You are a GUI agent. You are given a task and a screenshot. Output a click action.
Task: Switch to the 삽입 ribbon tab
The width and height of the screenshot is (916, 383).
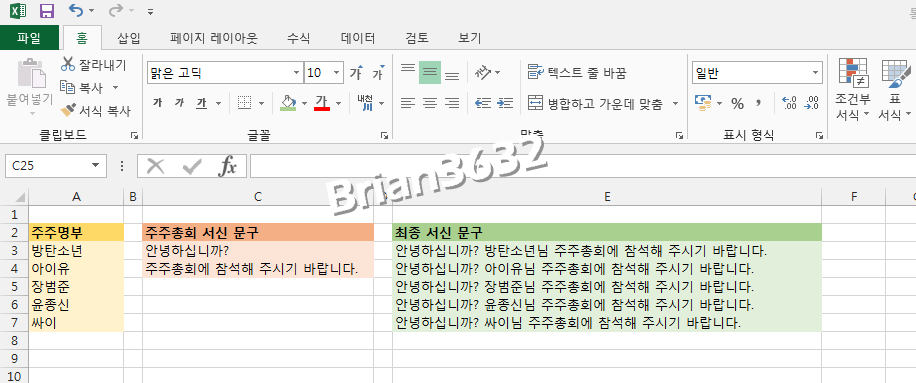pos(129,39)
